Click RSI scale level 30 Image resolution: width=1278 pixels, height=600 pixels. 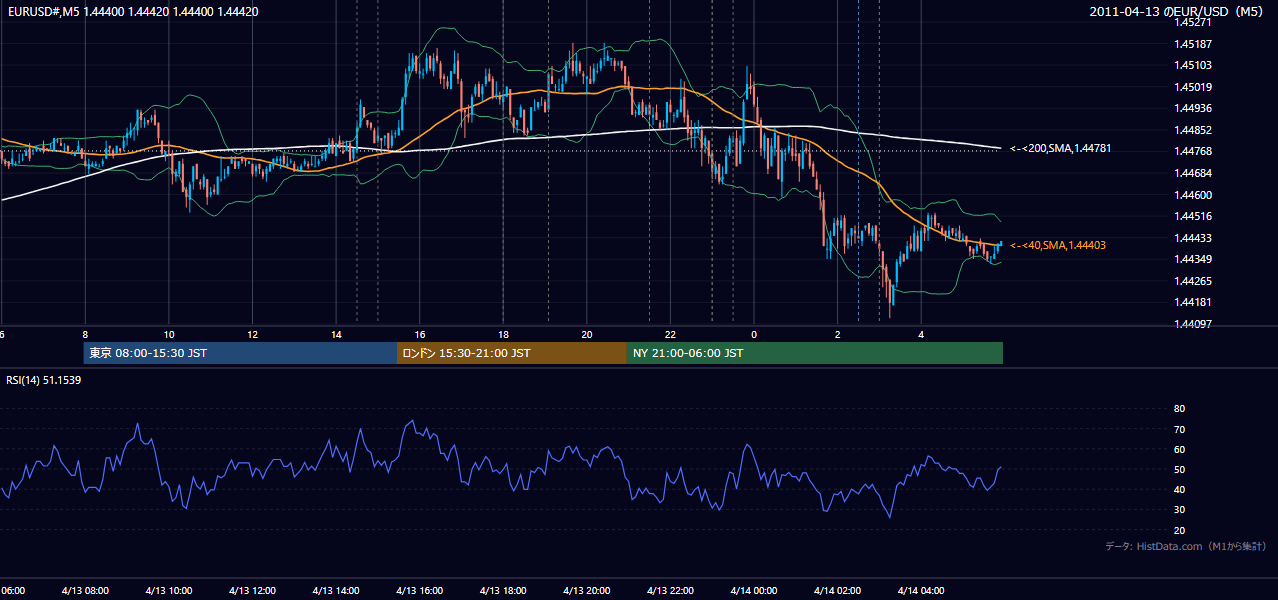click(x=1180, y=510)
